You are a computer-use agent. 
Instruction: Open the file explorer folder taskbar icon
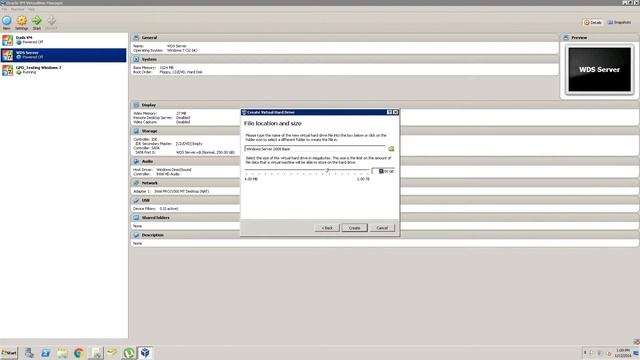(62, 353)
